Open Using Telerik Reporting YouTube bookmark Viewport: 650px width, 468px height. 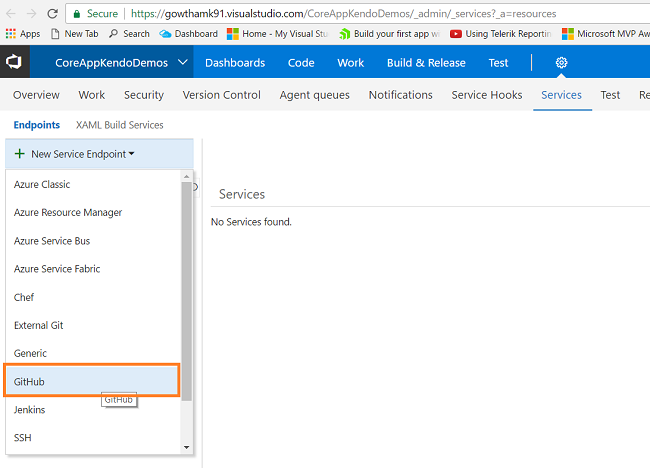(501, 34)
